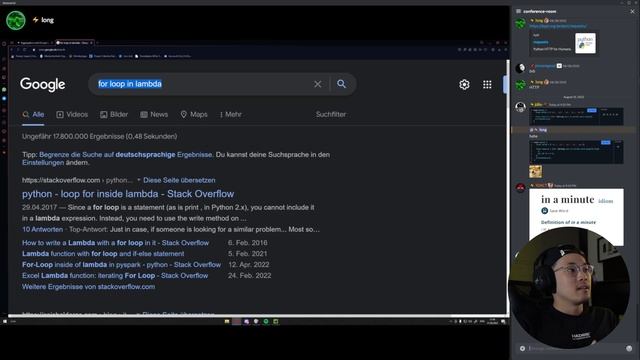Click the green Spotify icon on the taskbar
This screenshot has width=640, height=360.
(266, 322)
